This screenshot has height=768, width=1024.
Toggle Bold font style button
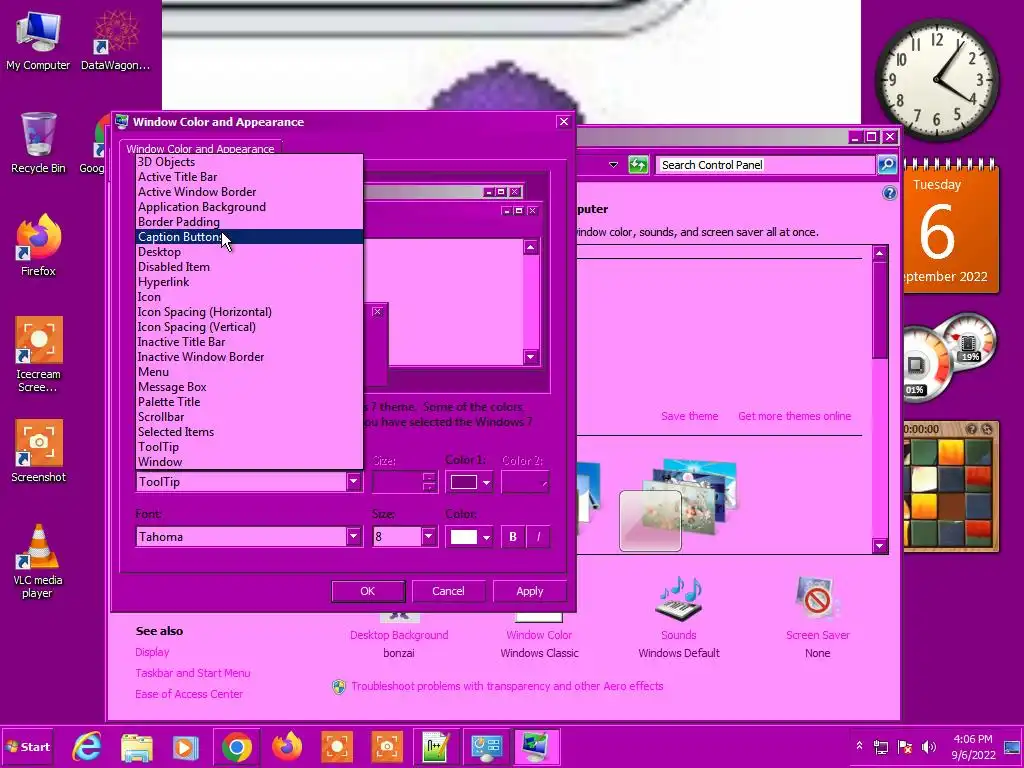pyautogui.click(x=513, y=537)
